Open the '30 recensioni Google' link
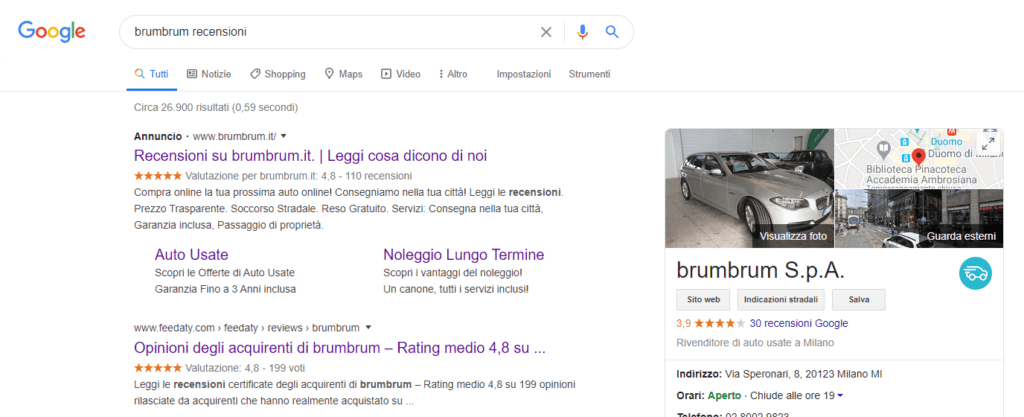This screenshot has height=417, width=1024. point(799,323)
